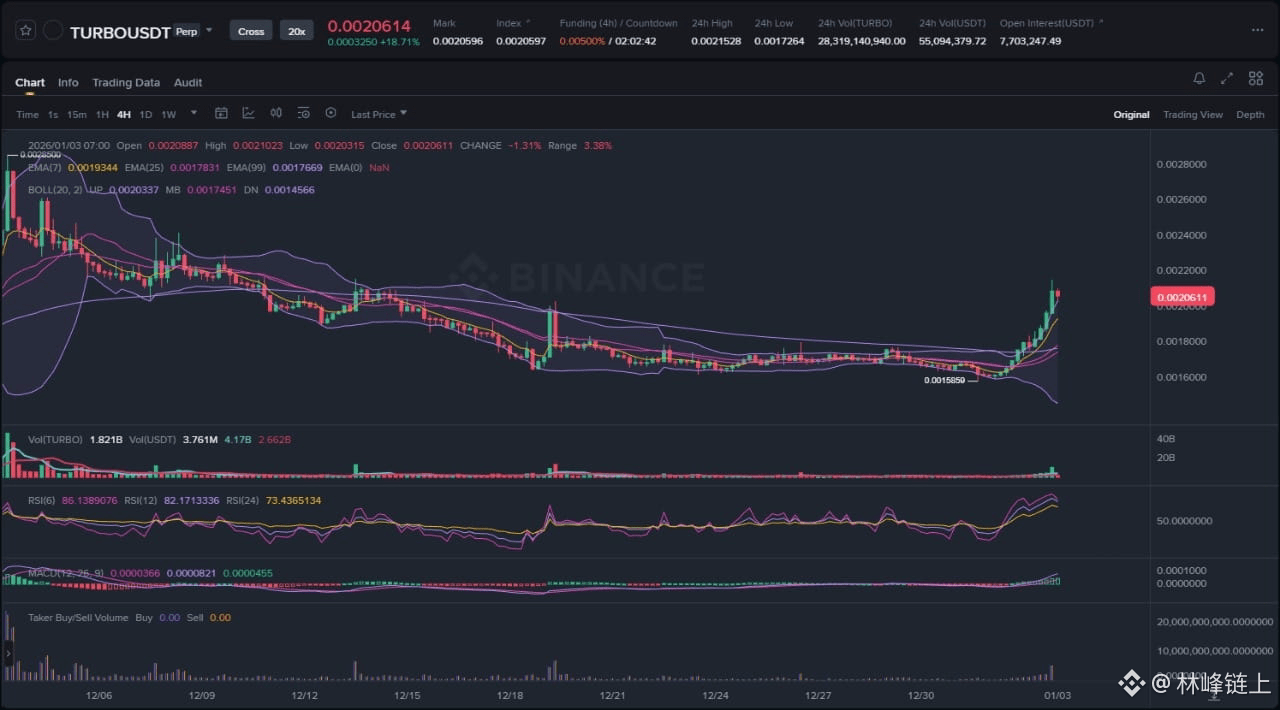Switch to the Info tab
The height and width of the screenshot is (710, 1280).
click(68, 82)
